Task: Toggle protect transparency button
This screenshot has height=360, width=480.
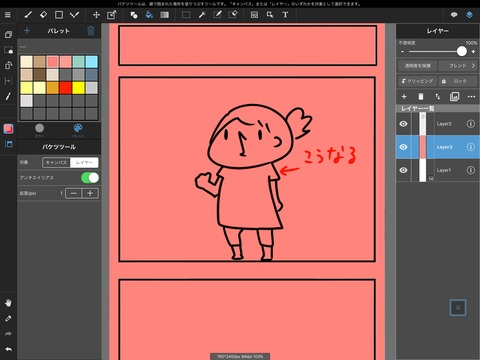Action: tap(418, 66)
